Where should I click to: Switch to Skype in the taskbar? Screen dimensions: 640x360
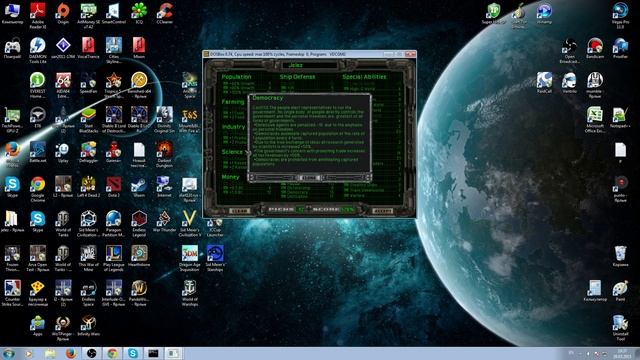point(133,353)
